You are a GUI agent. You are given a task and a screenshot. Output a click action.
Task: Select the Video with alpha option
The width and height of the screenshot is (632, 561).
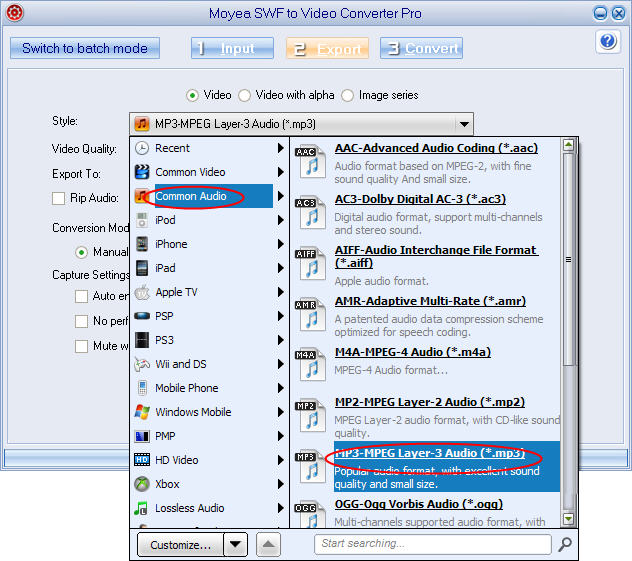point(244,96)
